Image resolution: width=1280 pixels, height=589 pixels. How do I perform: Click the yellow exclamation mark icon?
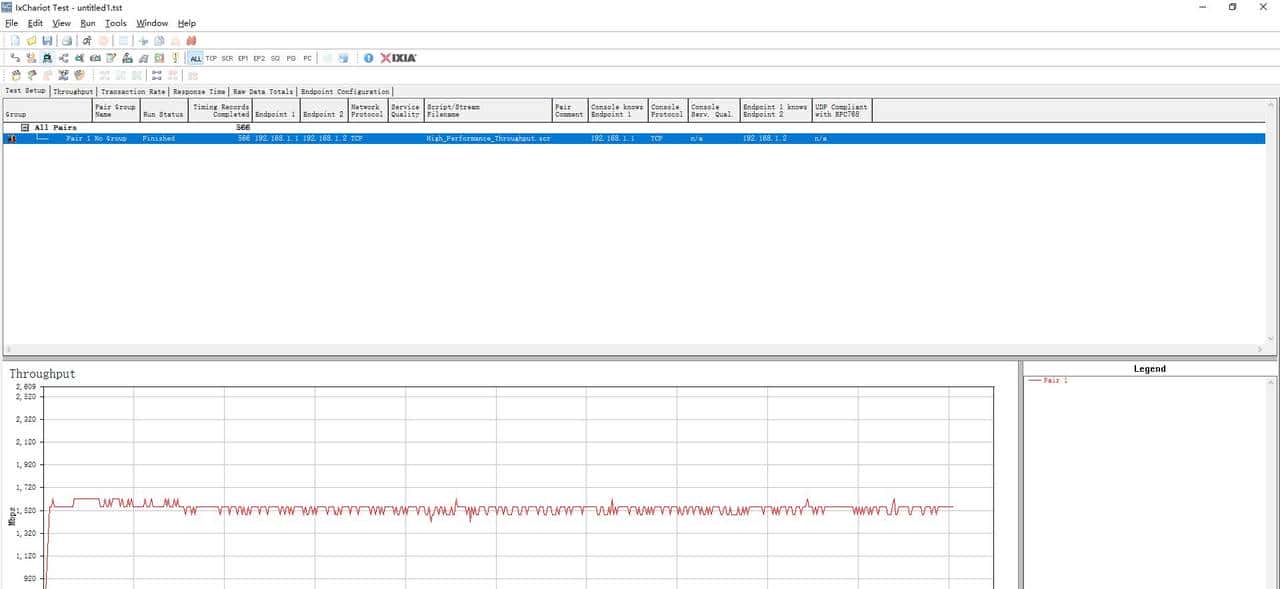pyautogui.click(x=176, y=58)
